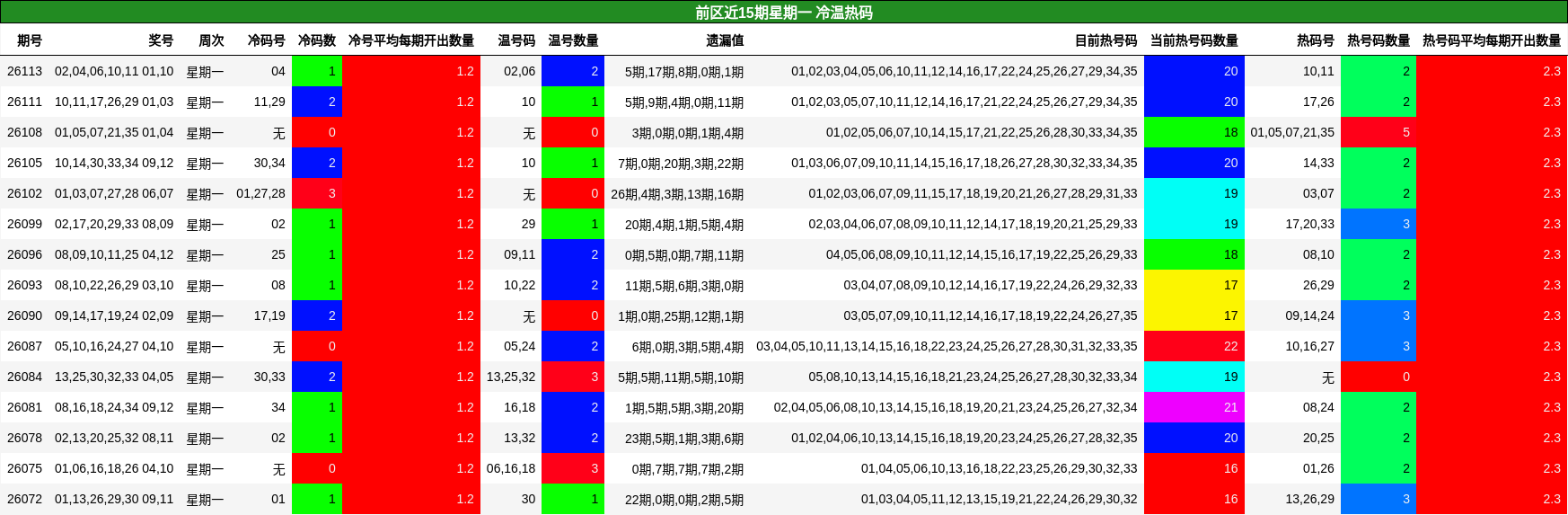
Task: Click issue number 26081
Action: (24, 407)
